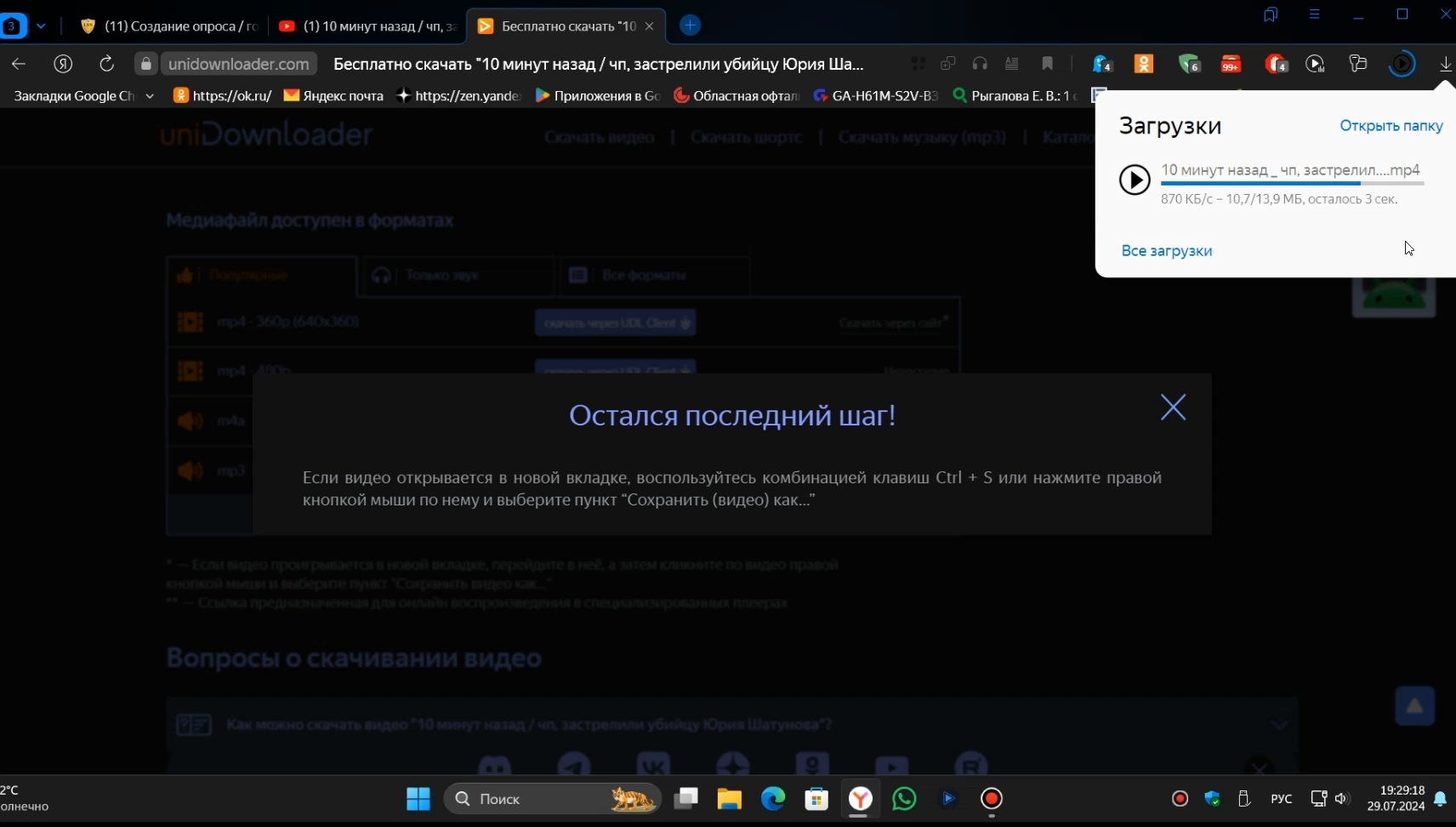The image size is (1456, 827).
Task: Open the tab list dropdown arrow
Action: (x=42, y=26)
